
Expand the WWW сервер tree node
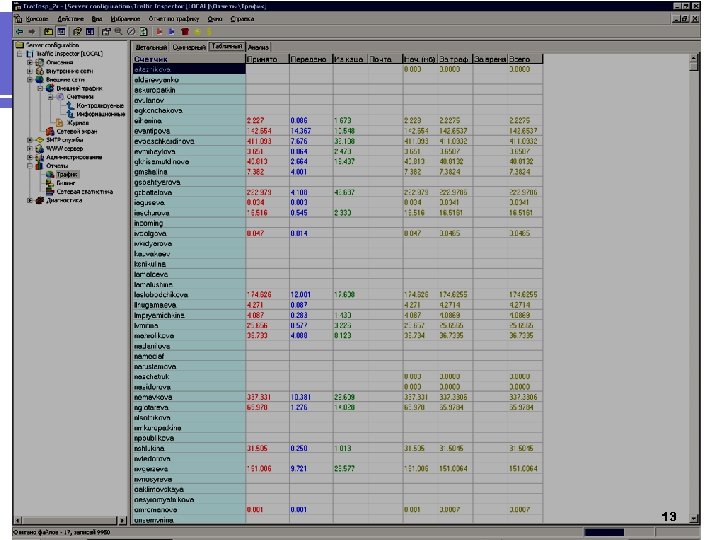pyautogui.click(x=30, y=149)
